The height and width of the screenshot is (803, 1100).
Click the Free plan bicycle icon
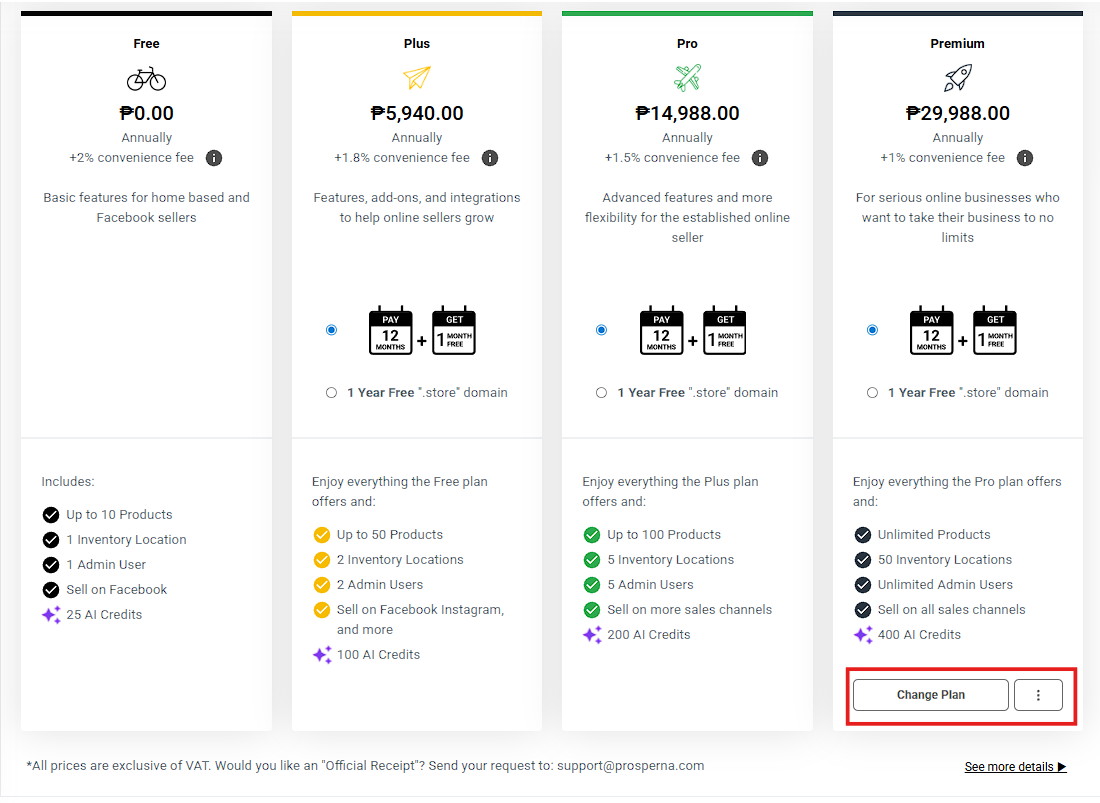click(146, 79)
